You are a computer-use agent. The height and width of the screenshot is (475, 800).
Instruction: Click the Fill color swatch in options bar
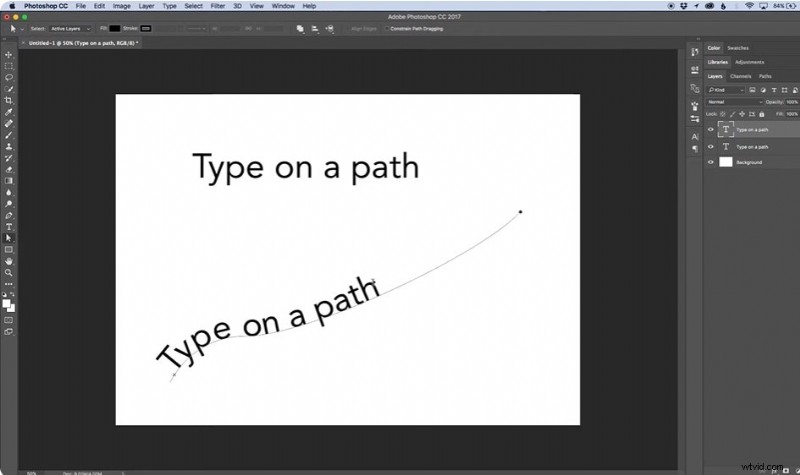click(114, 29)
